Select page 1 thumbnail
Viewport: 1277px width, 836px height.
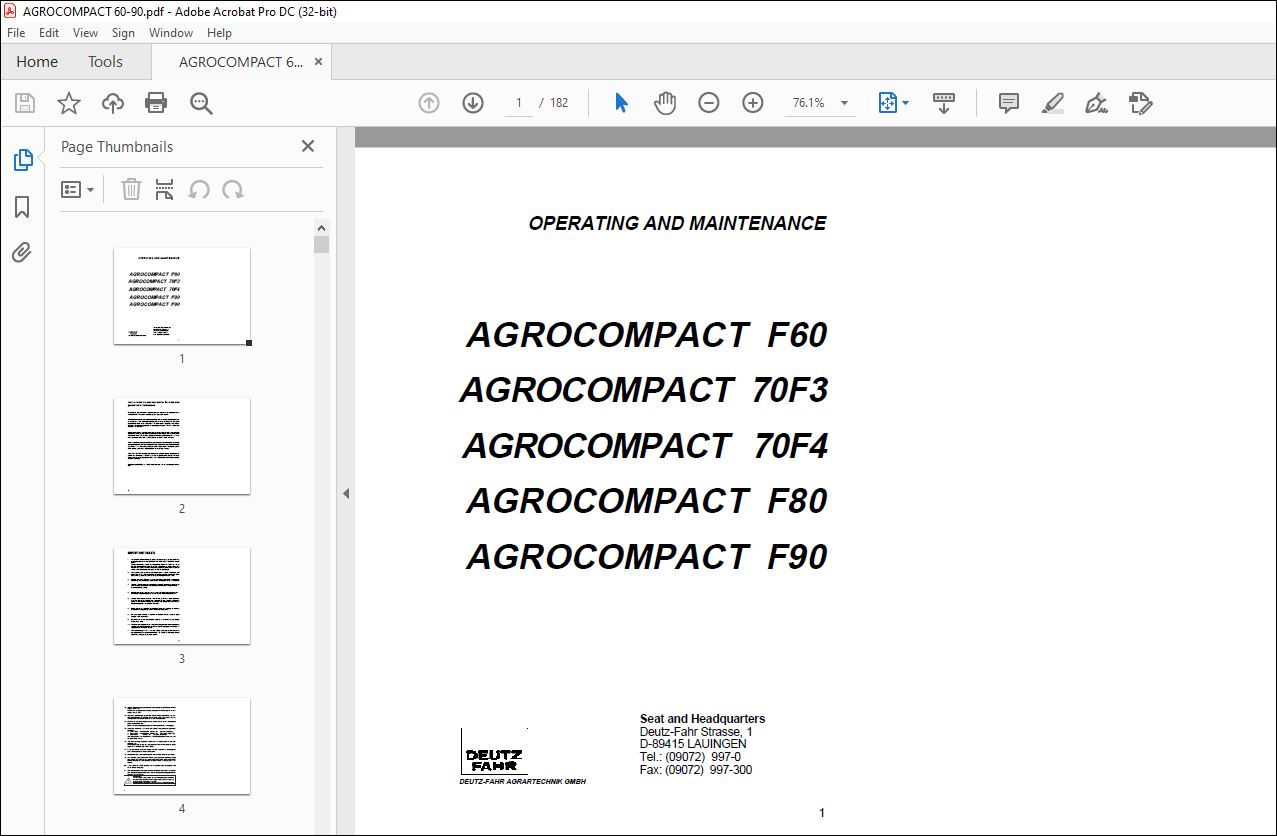(x=182, y=296)
